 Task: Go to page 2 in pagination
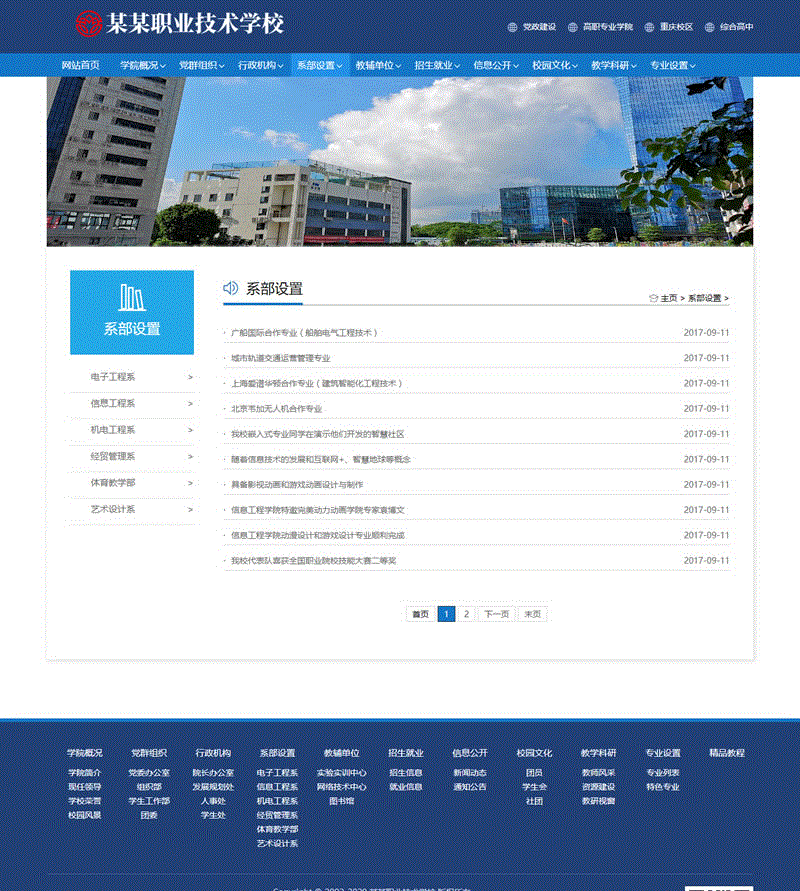click(x=466, y=614)
